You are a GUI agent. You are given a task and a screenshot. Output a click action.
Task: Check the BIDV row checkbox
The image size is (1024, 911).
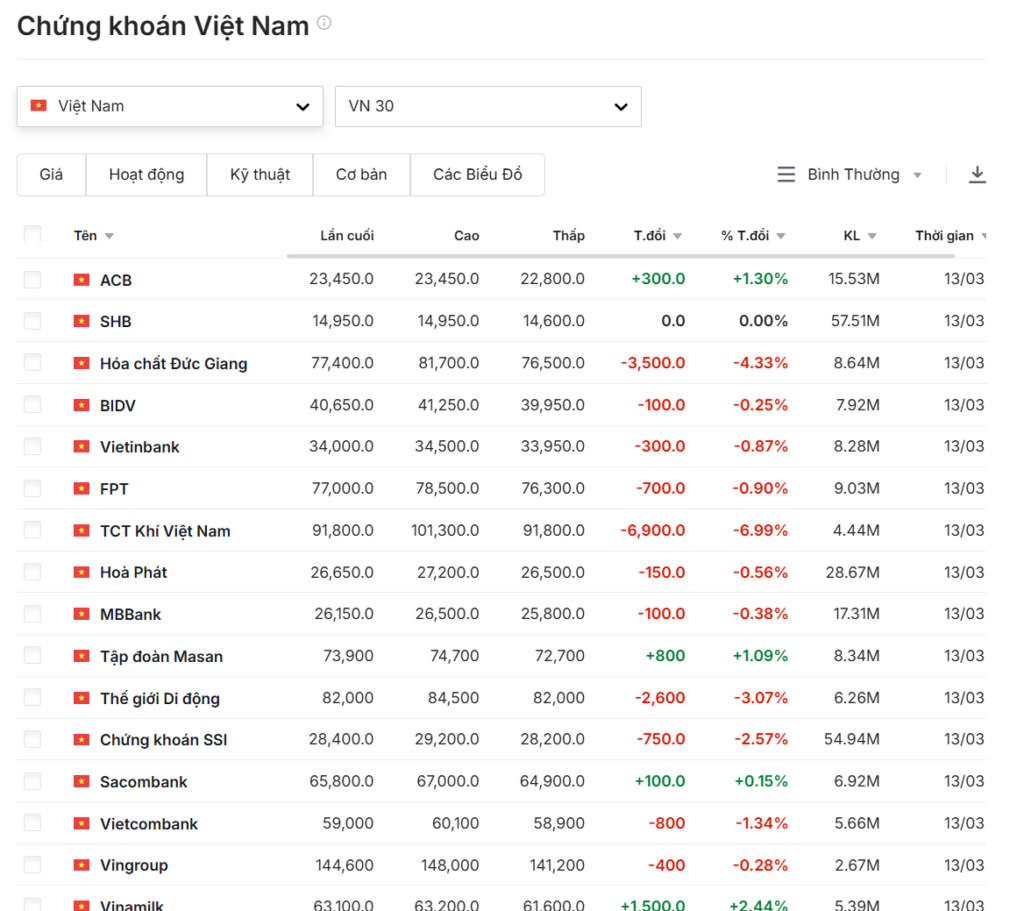[32, 405]
